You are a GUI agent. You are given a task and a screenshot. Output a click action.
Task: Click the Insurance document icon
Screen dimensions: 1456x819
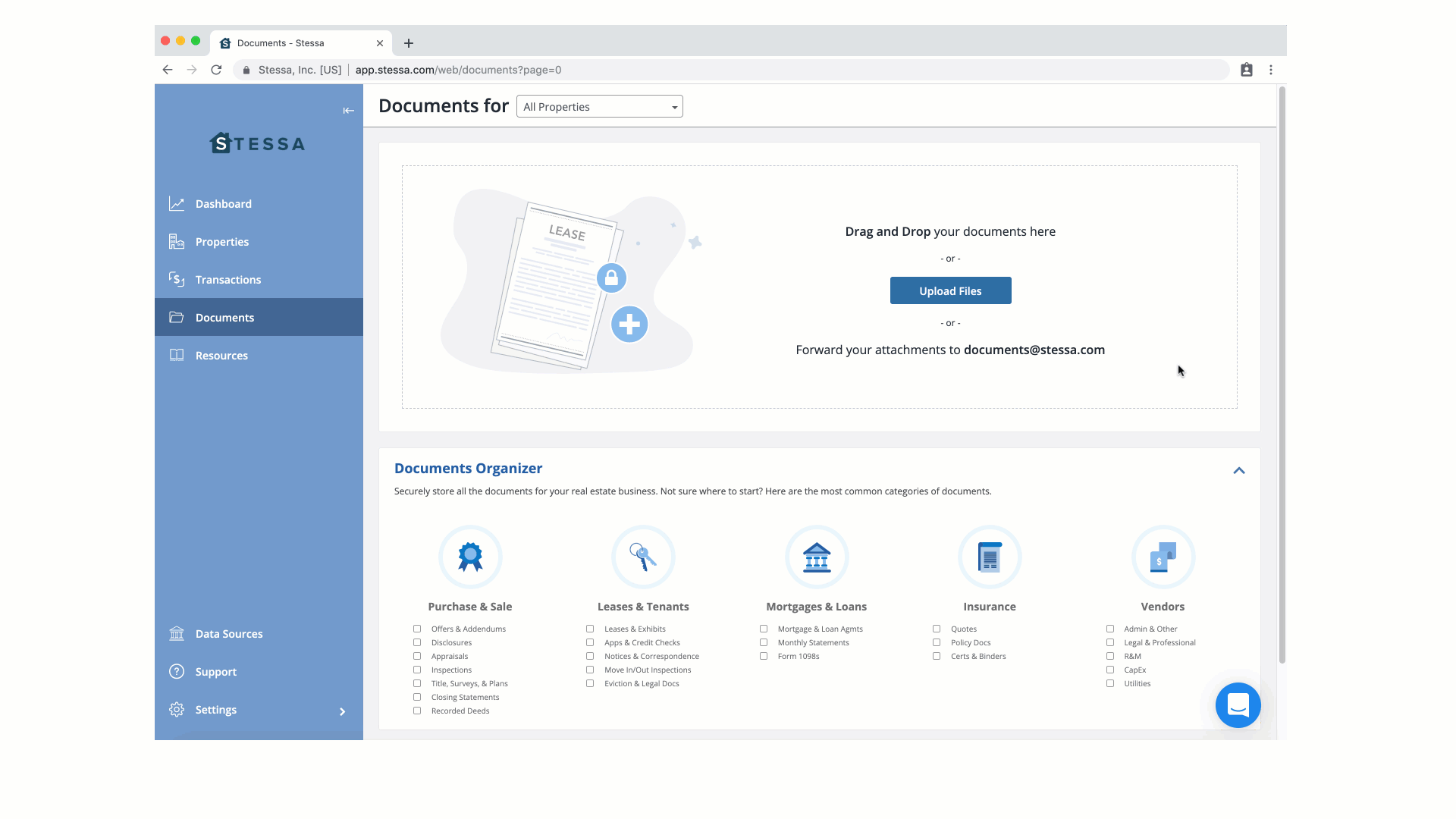990,557
